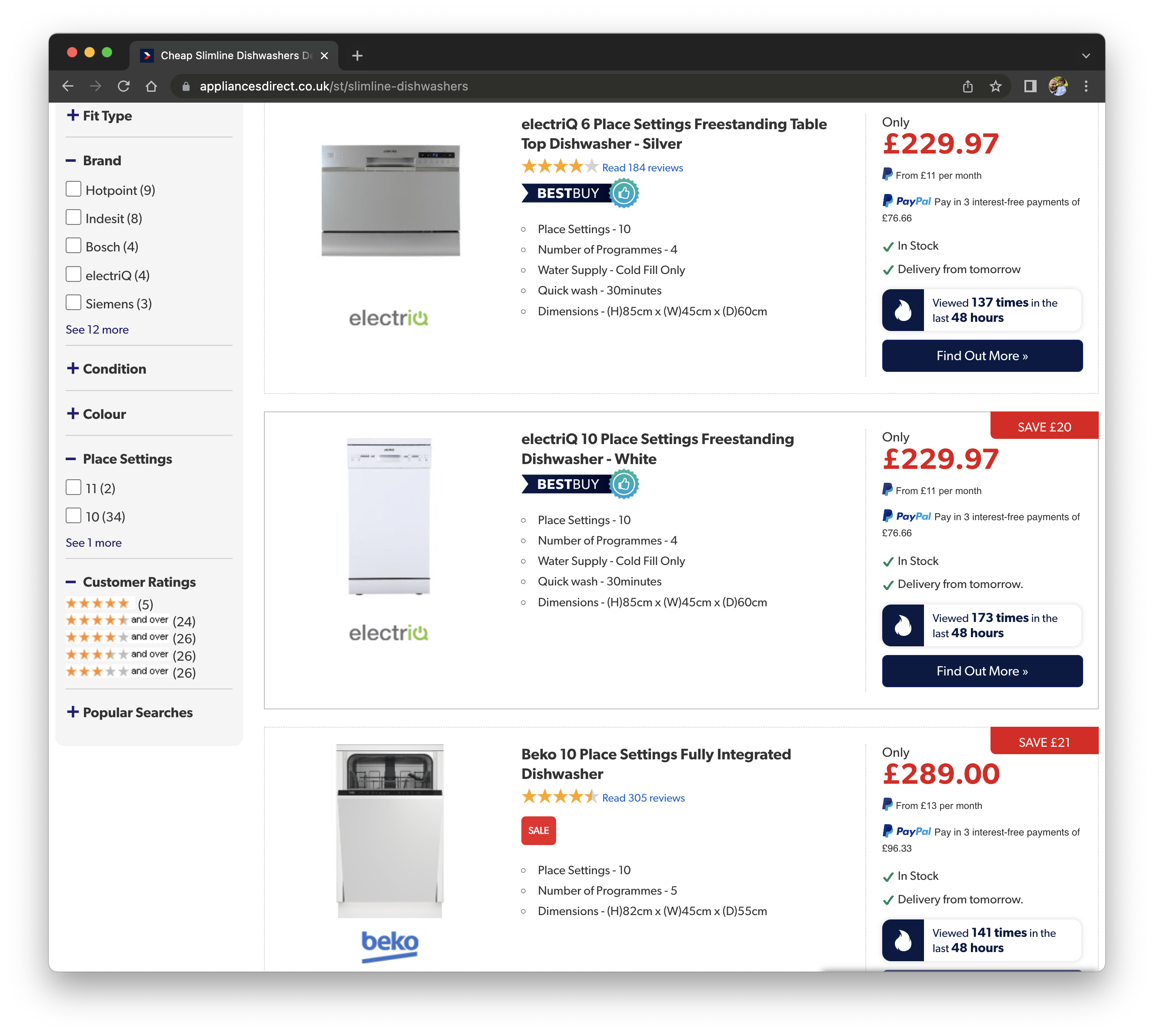Open the Chrome three-dot menu
1154x1036 pixels.
tap(1086, 86)
